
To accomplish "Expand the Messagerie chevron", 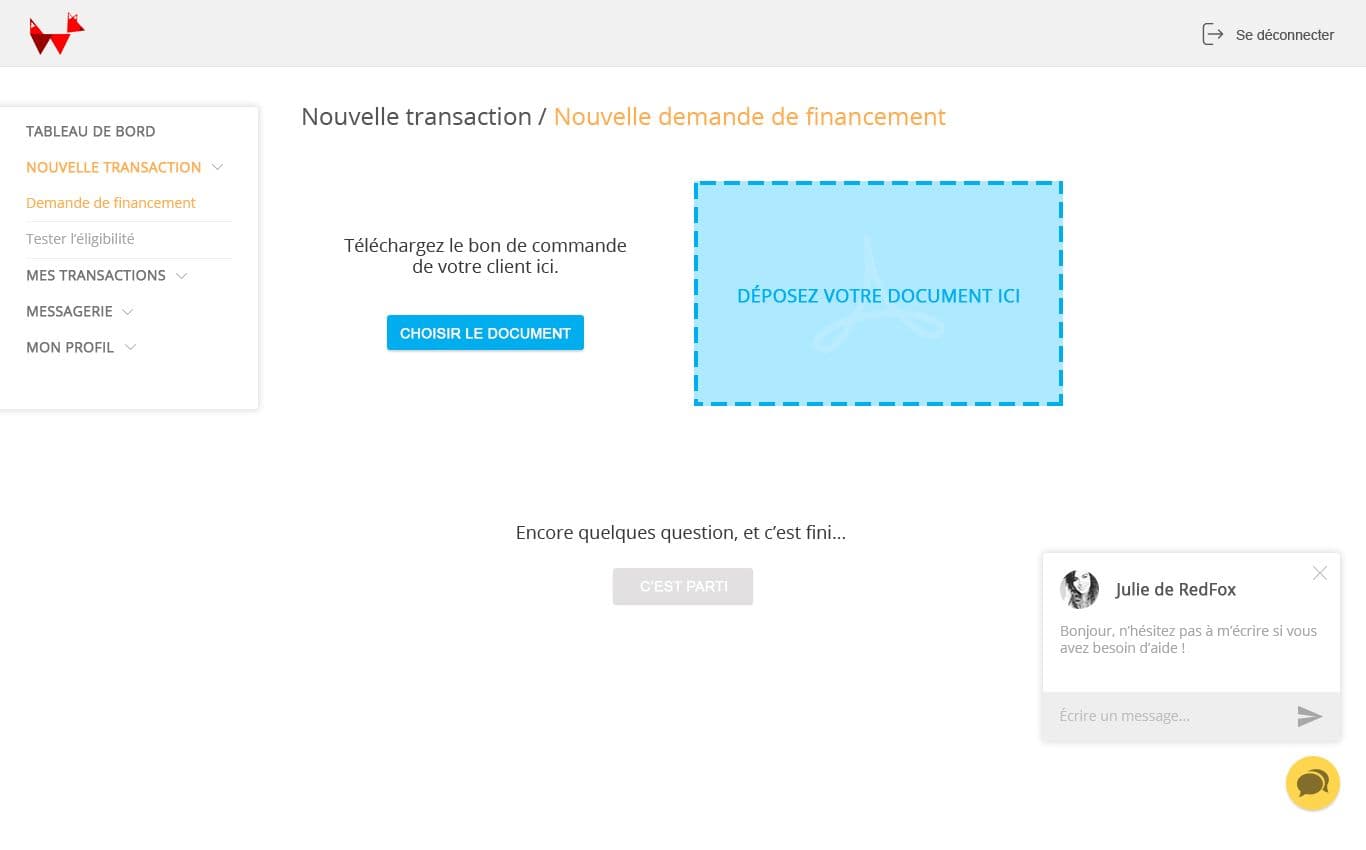I will [127, 311].
